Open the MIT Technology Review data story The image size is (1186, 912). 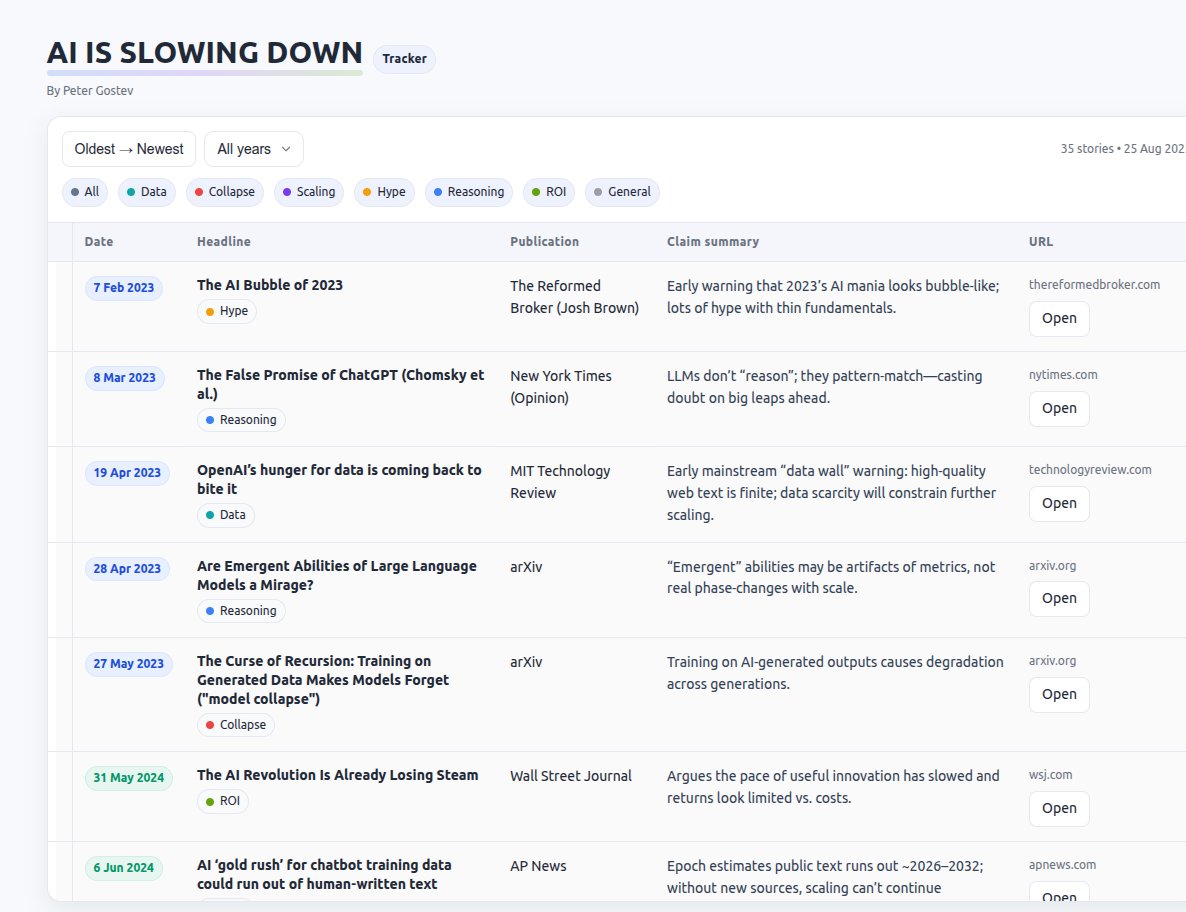point(1059,503)
